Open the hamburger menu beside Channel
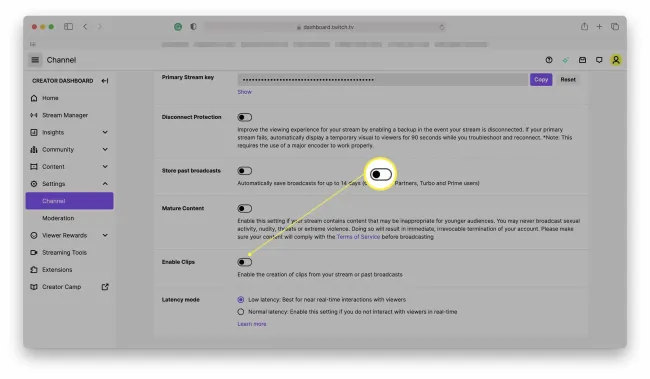 click(35, 60)
